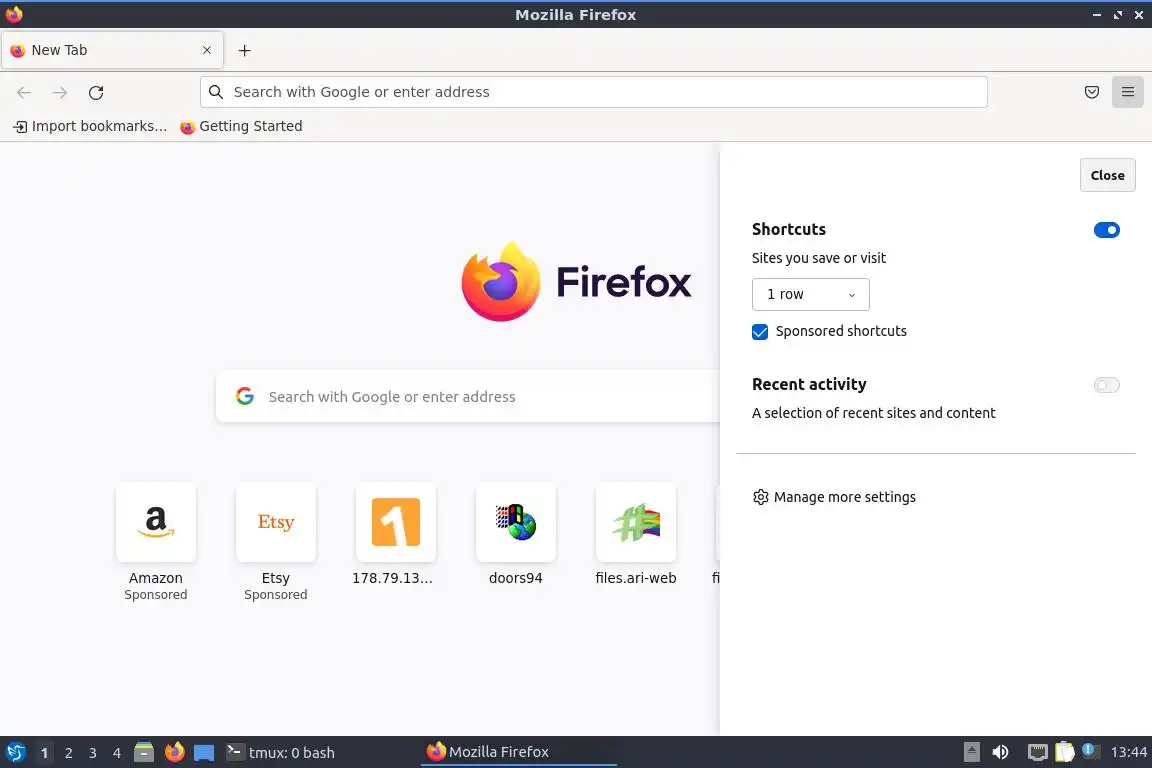Click magnifier icon in address bar
The image size is (1152, 768).
[x=216, y=92]
